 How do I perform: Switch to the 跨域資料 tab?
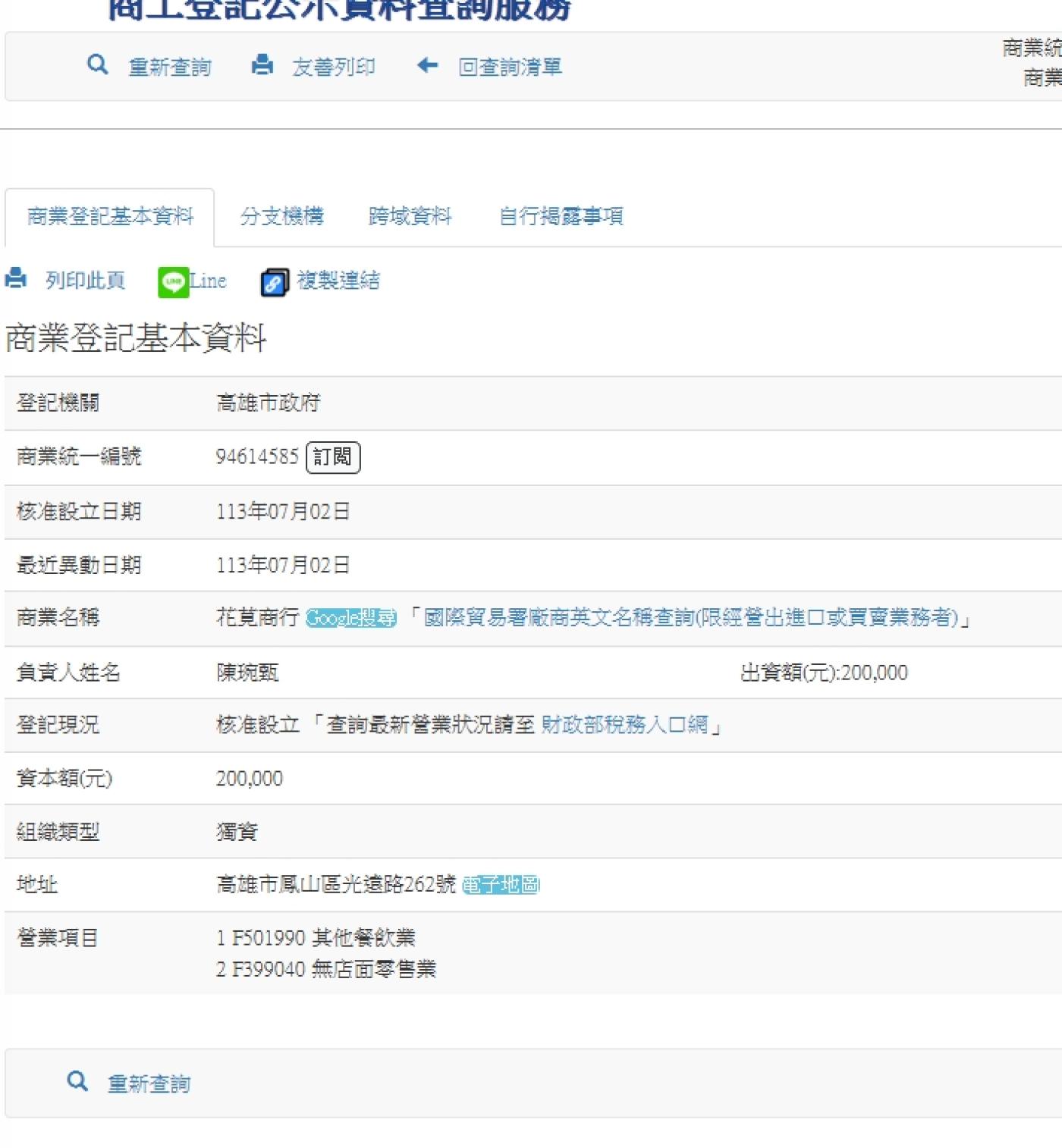(x=410, y=217)
